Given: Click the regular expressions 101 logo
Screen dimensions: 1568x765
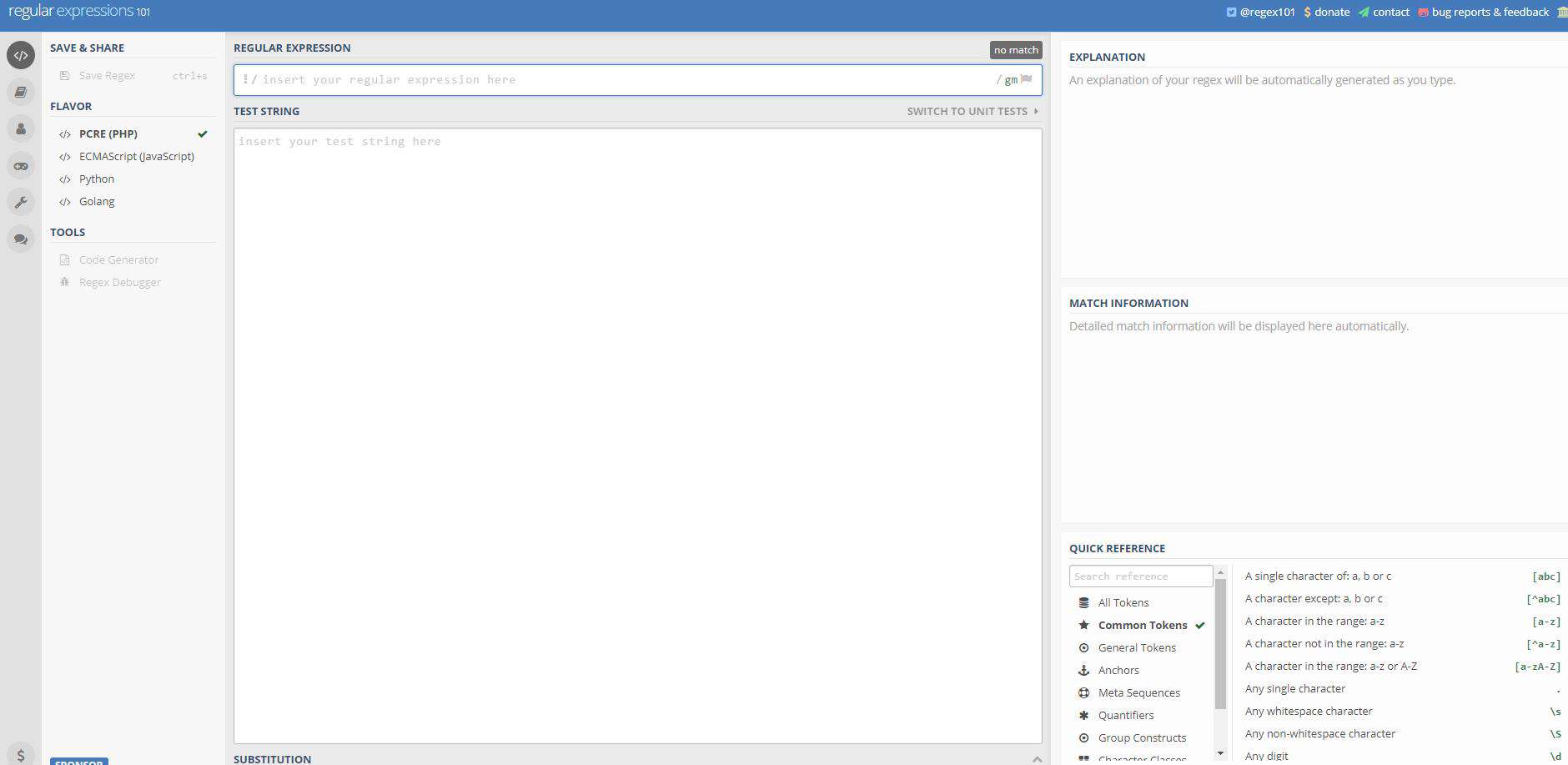Looking at the screenshot, I should (79, 12).
